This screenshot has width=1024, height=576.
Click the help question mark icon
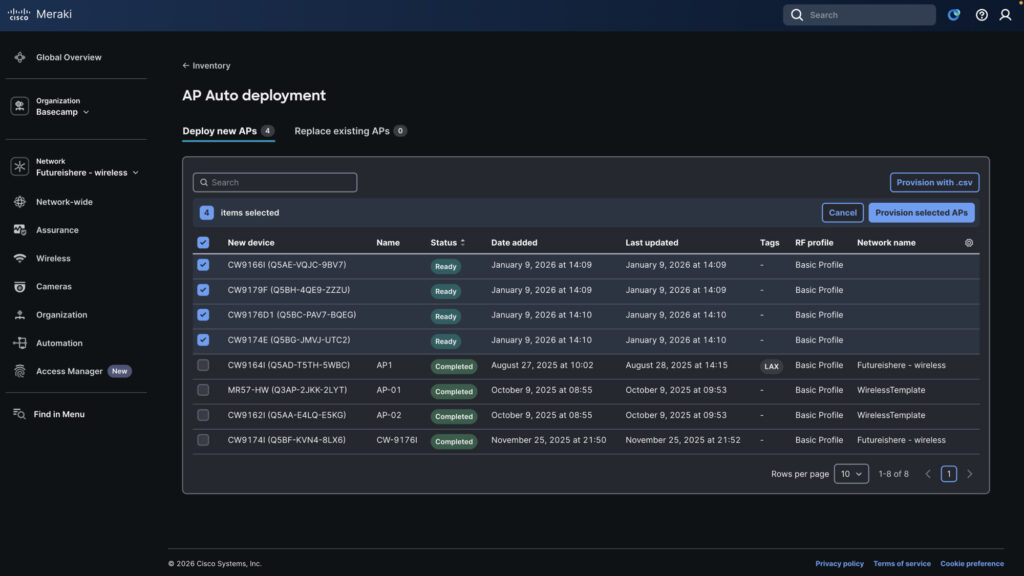coord(981,15)
